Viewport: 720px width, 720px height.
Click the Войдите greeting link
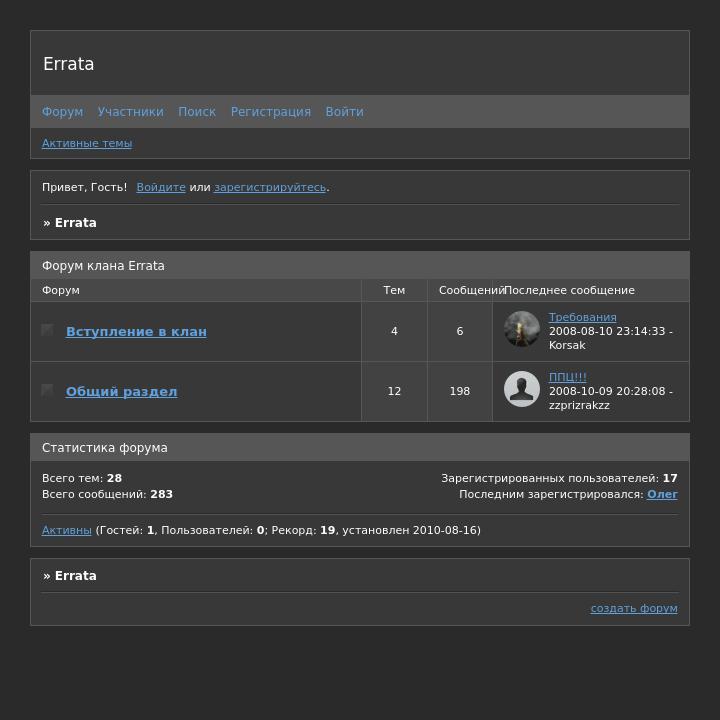tap(161, 187)
